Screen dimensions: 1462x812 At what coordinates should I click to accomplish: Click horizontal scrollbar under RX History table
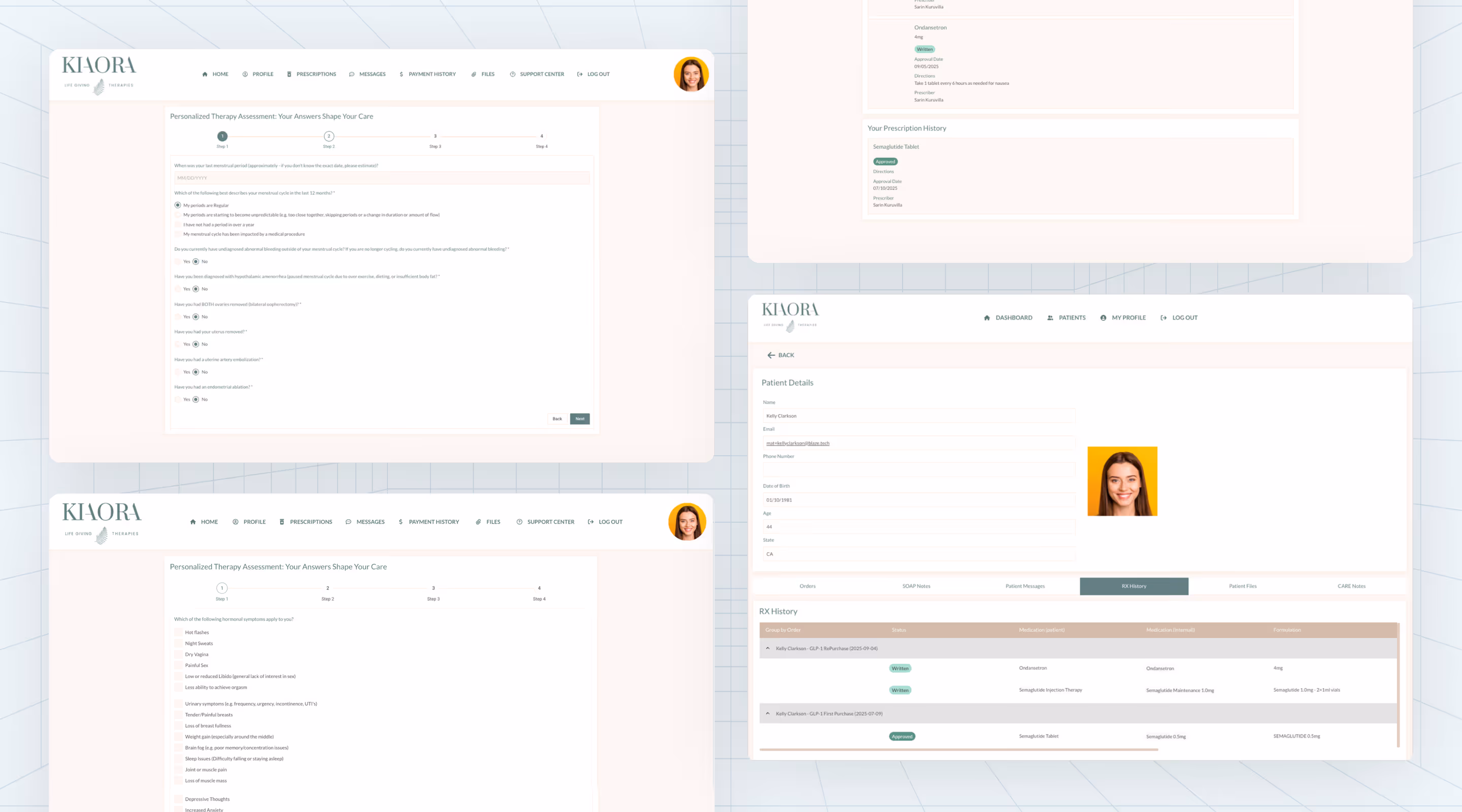pyautogui.click(x=958, y=750)
